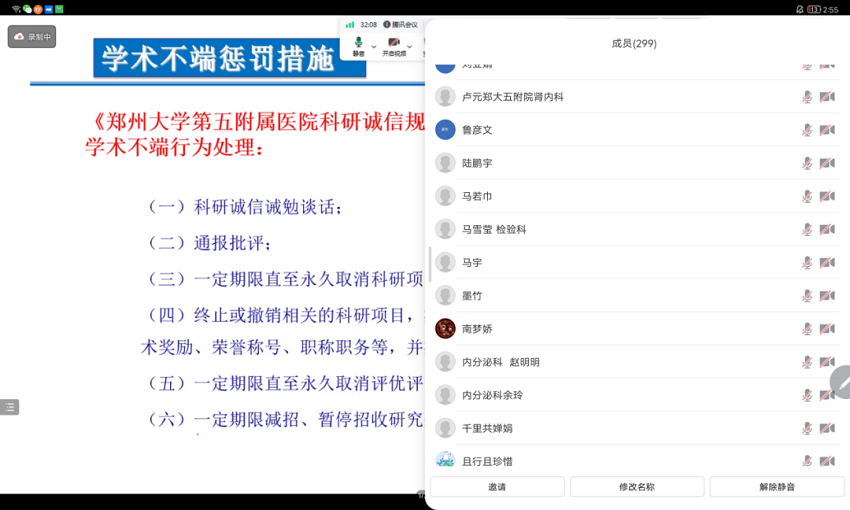Click the green microphone 静音 icon
The width and height of the screenshot is (850, 510).
tap(358, 43)
